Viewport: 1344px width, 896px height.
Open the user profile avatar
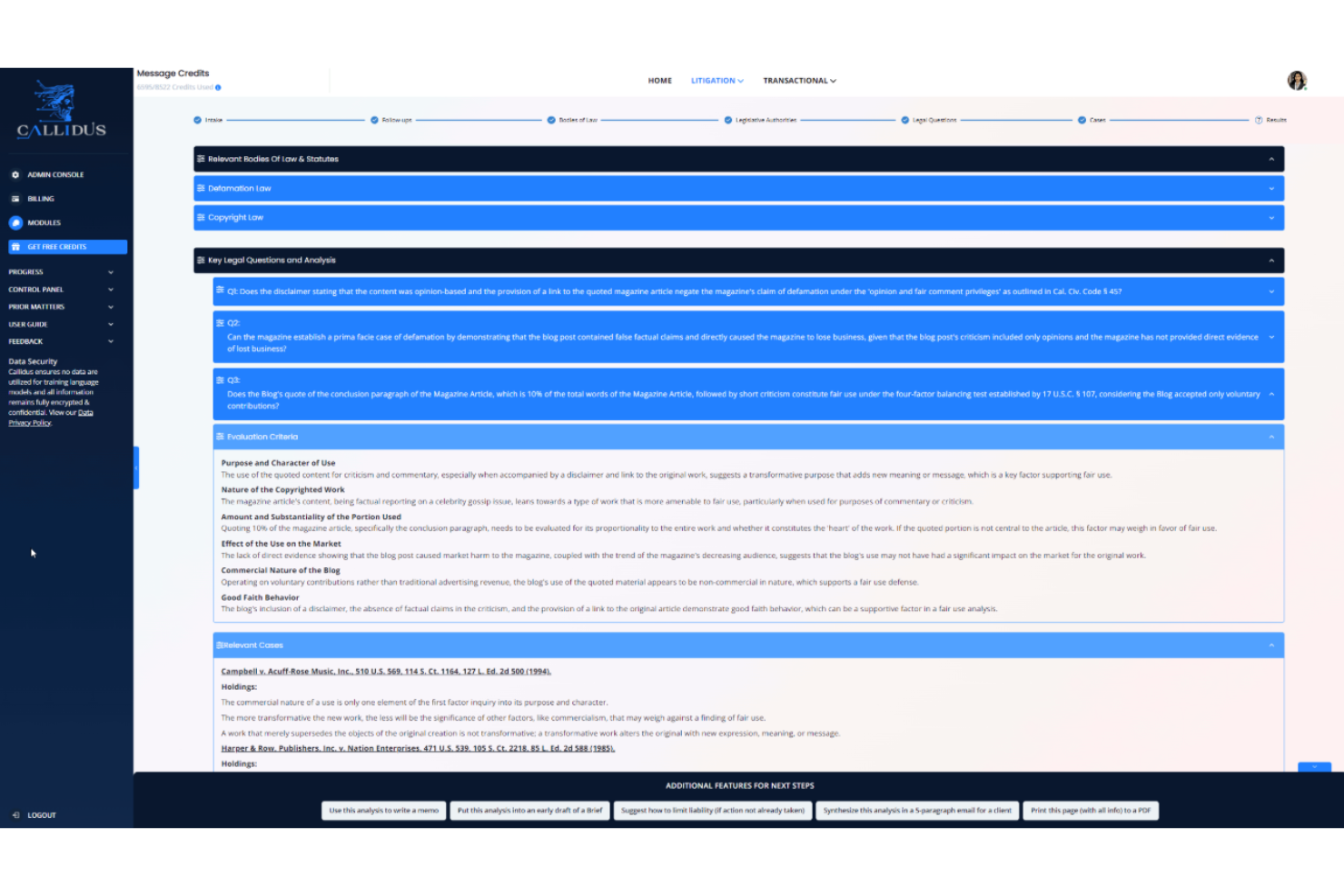pyautogui.click(x=1299, y=81)
